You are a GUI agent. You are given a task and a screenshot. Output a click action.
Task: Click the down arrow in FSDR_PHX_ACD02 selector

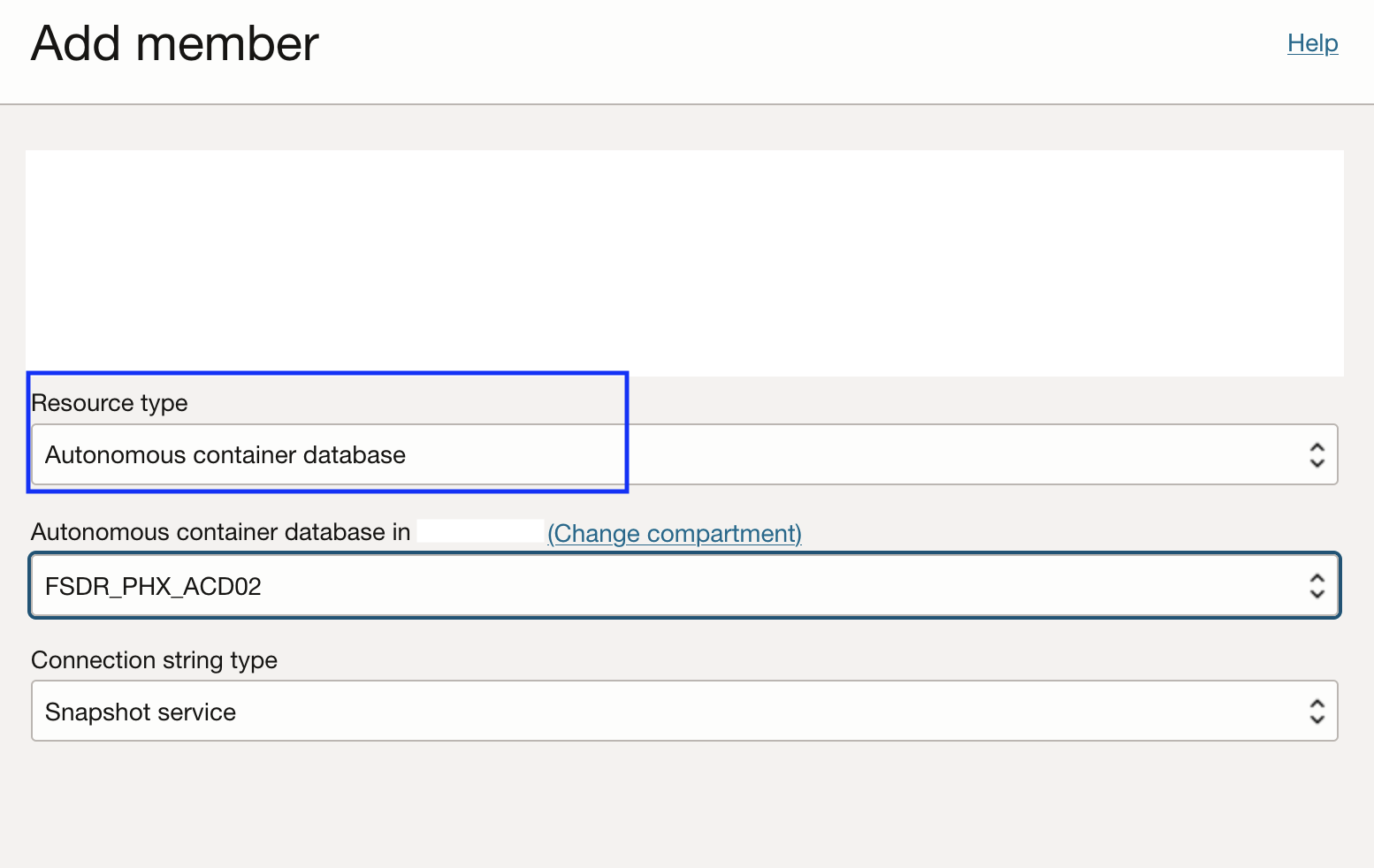tap(1317, 594)
